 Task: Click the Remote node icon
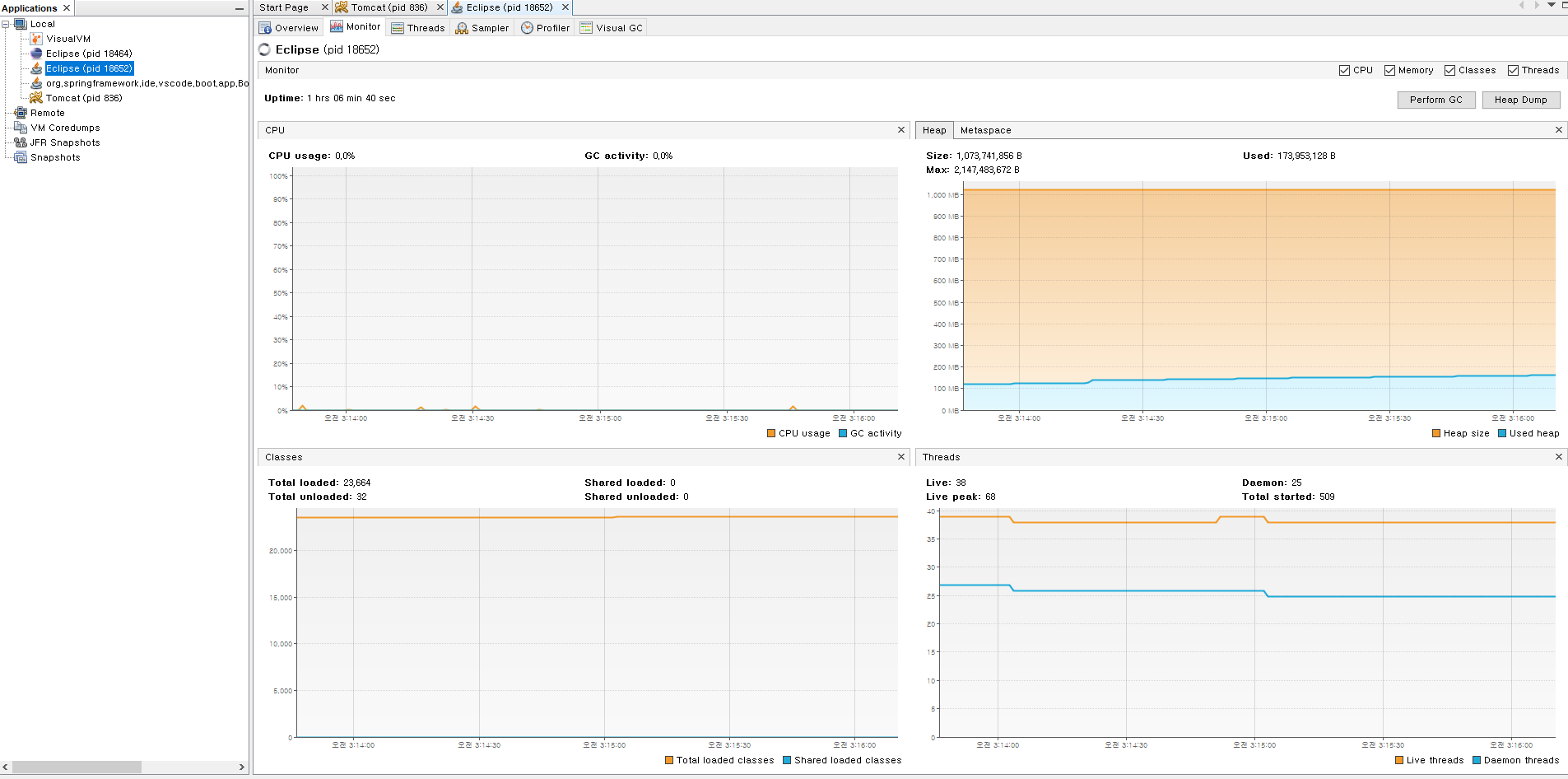tap(21, 113)
